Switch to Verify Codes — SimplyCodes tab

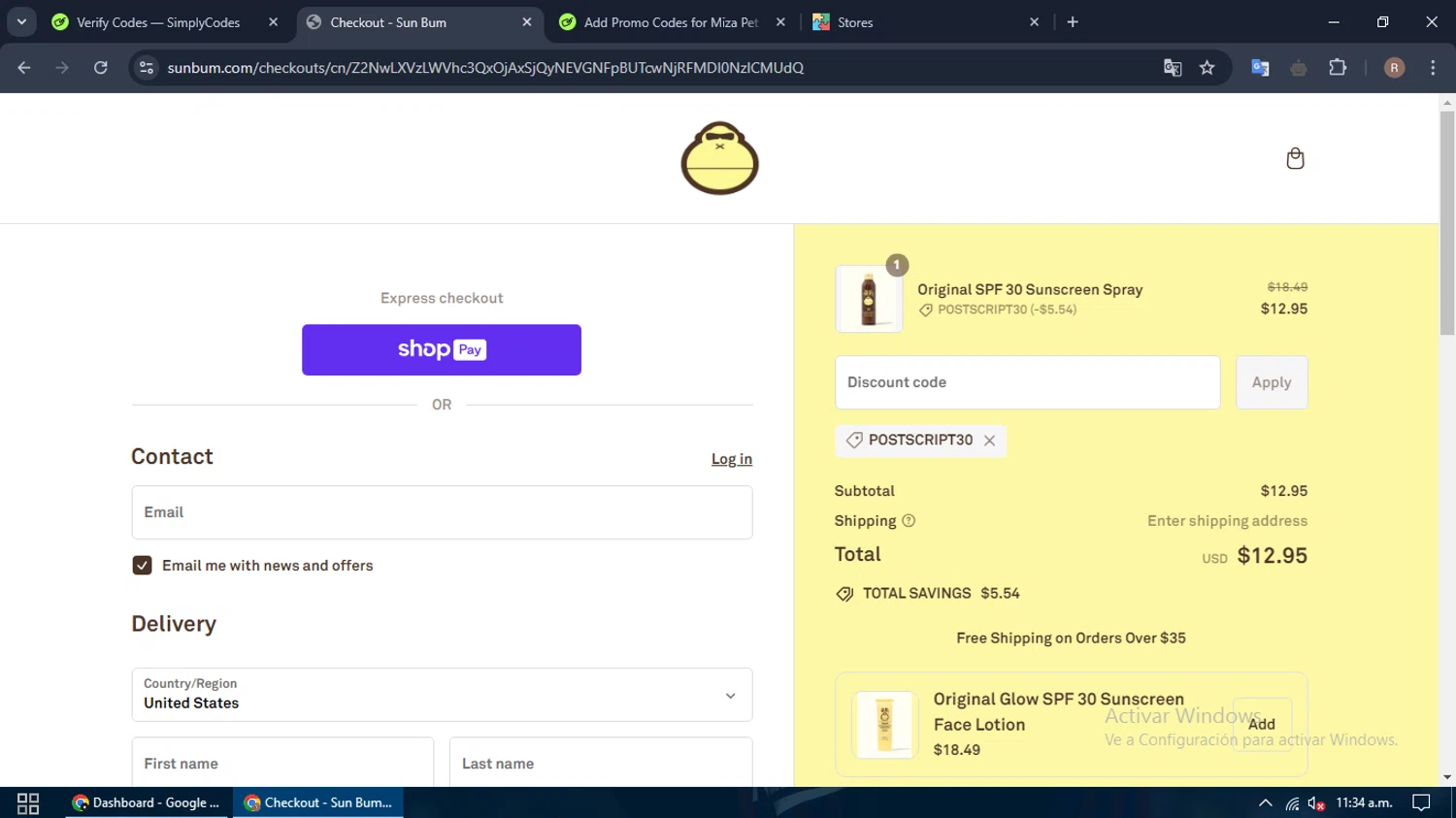pos(158,21)
